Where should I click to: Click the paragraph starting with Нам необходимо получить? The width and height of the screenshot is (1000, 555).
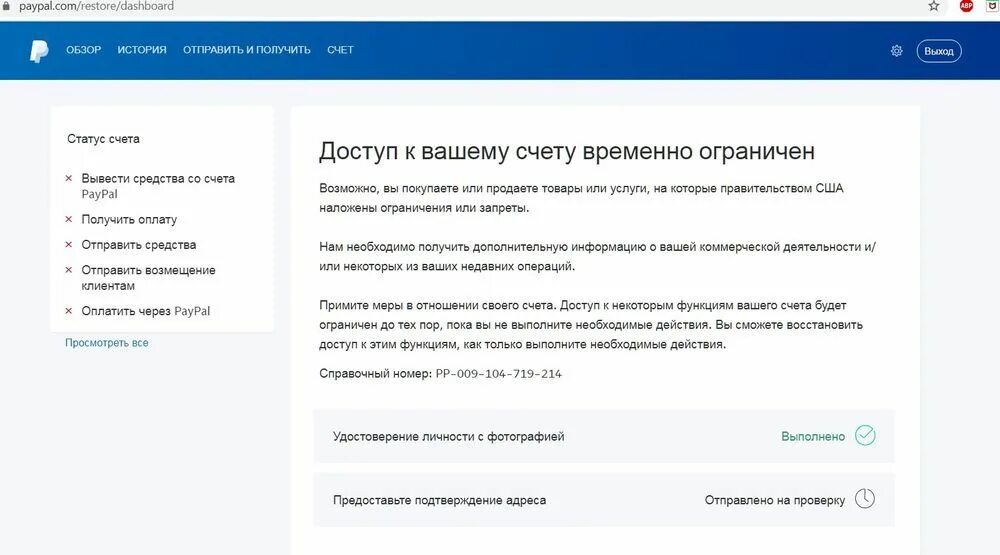(x=598, y=256)
